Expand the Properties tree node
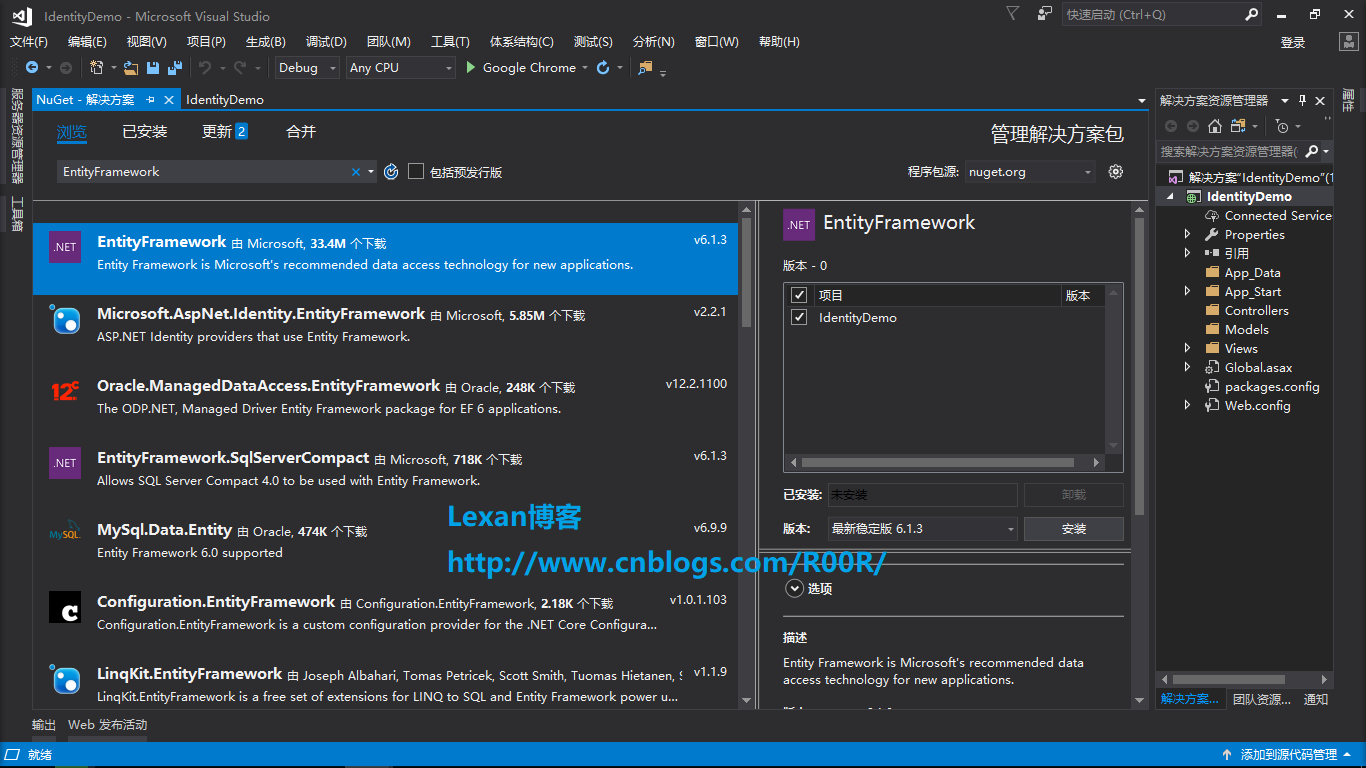 click(1188, 234)
